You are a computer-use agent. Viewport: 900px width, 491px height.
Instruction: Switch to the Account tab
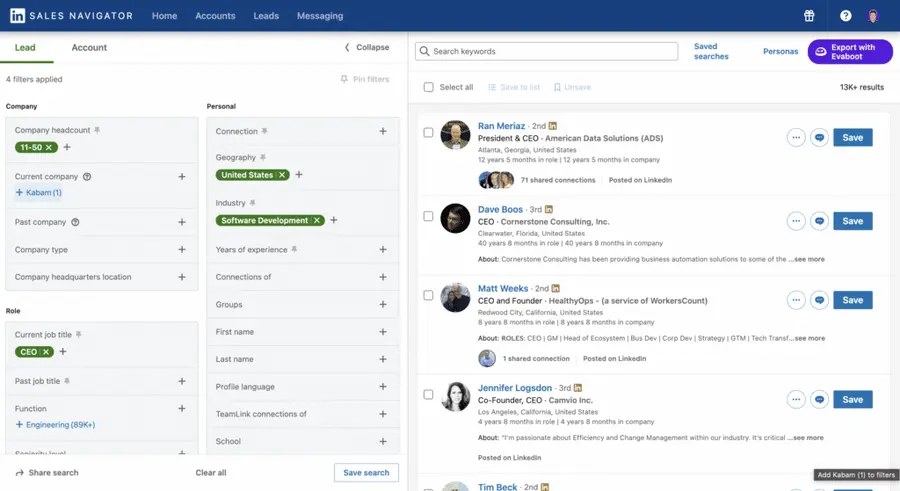point(89,48)
